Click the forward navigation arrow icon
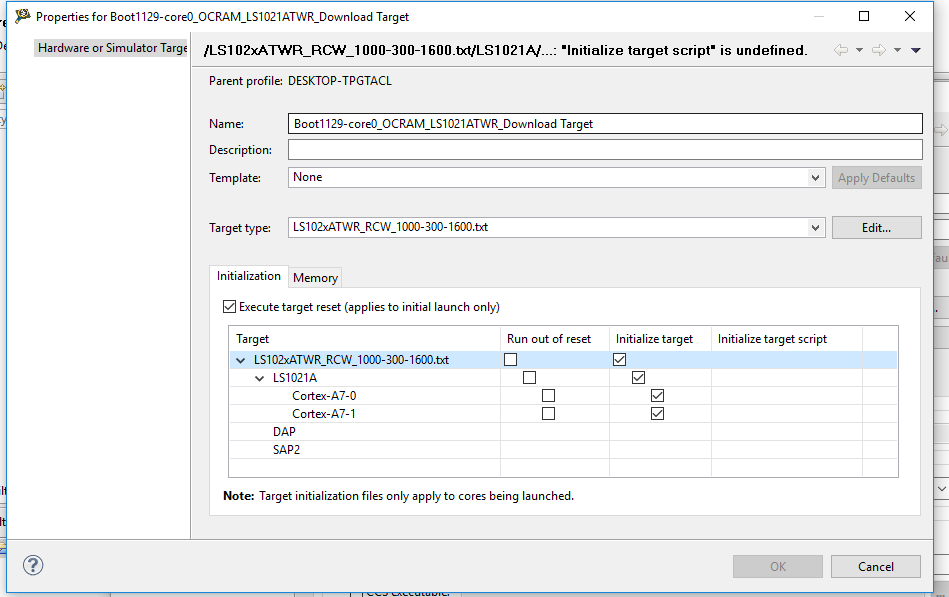This screenshot has height=597, width=949. pos(879,50)
